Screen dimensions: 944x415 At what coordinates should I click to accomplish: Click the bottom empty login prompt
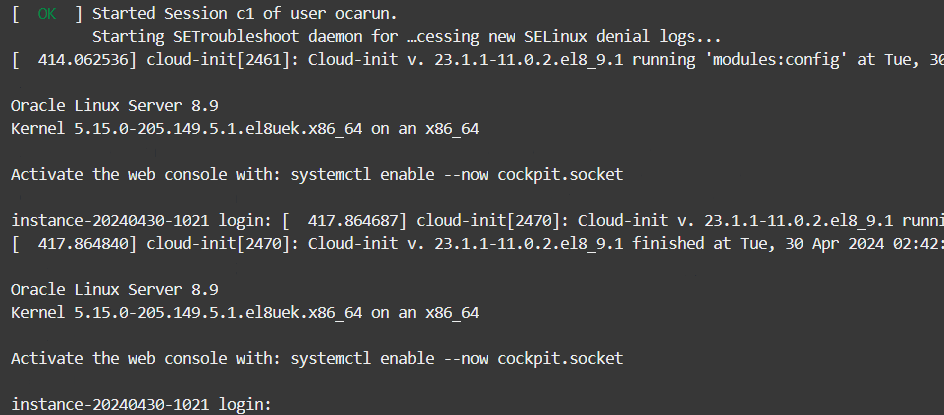pyautogui.click(x=140, y=404)
